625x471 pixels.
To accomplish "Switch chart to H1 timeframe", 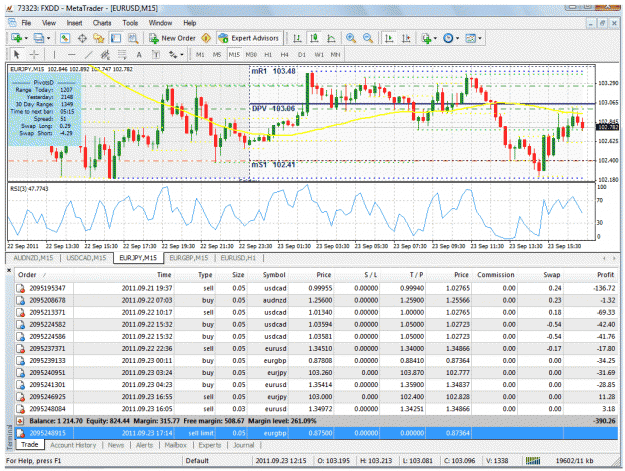I will 268,54.
